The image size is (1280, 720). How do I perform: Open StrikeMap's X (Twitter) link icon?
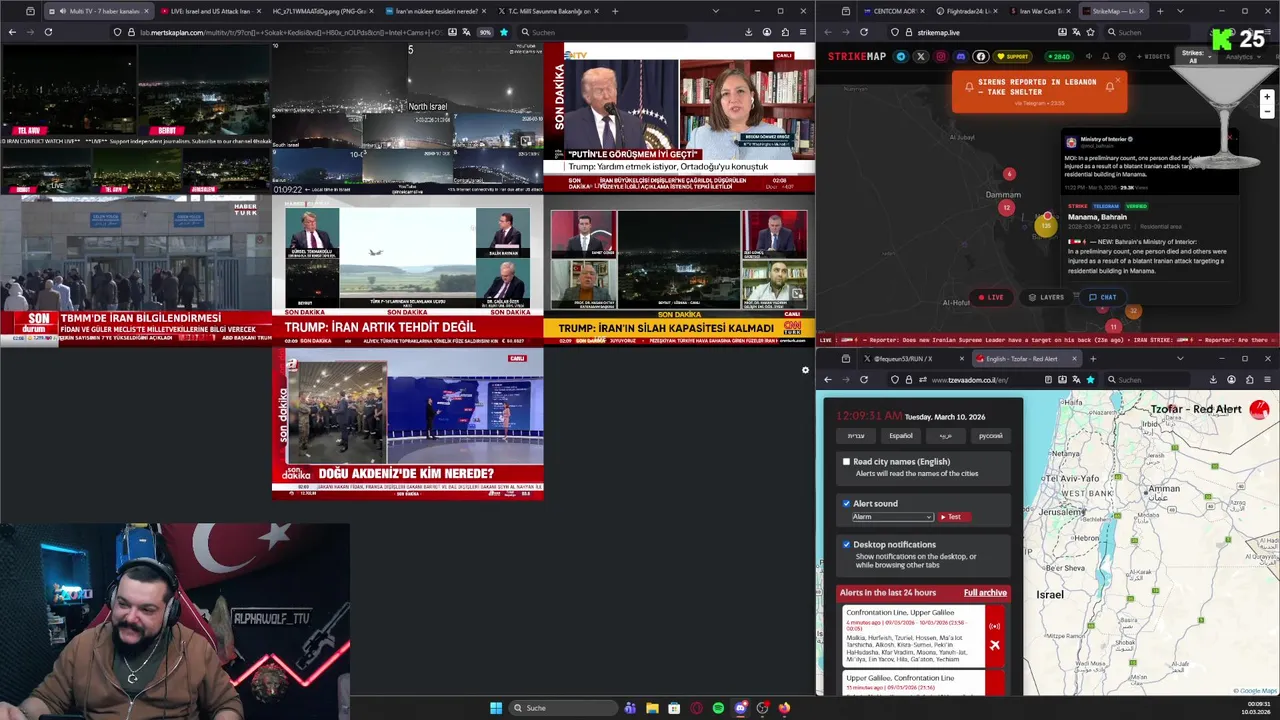[x=921, y=56]
